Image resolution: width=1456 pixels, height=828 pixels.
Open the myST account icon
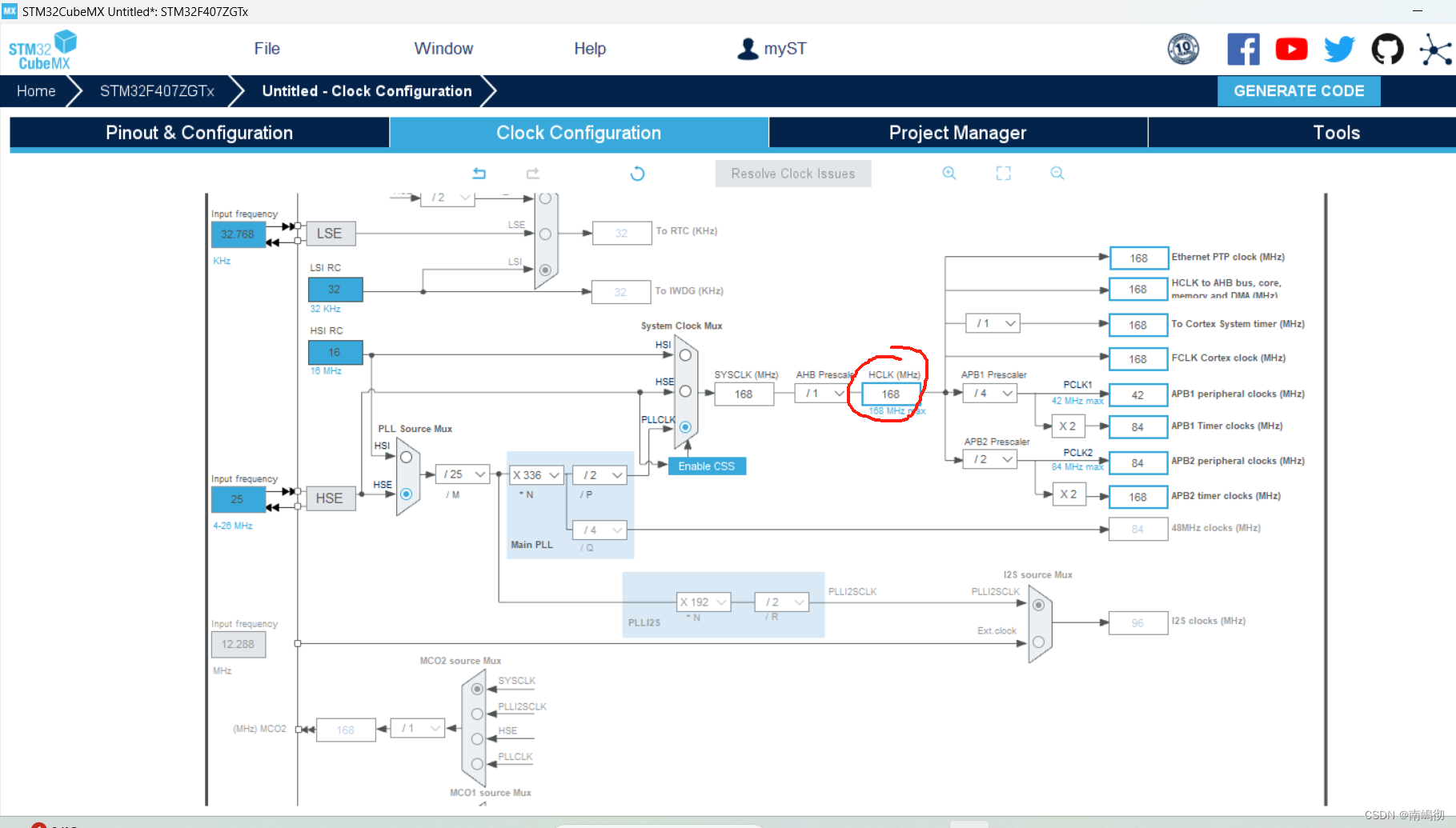(x=748, y=49)
